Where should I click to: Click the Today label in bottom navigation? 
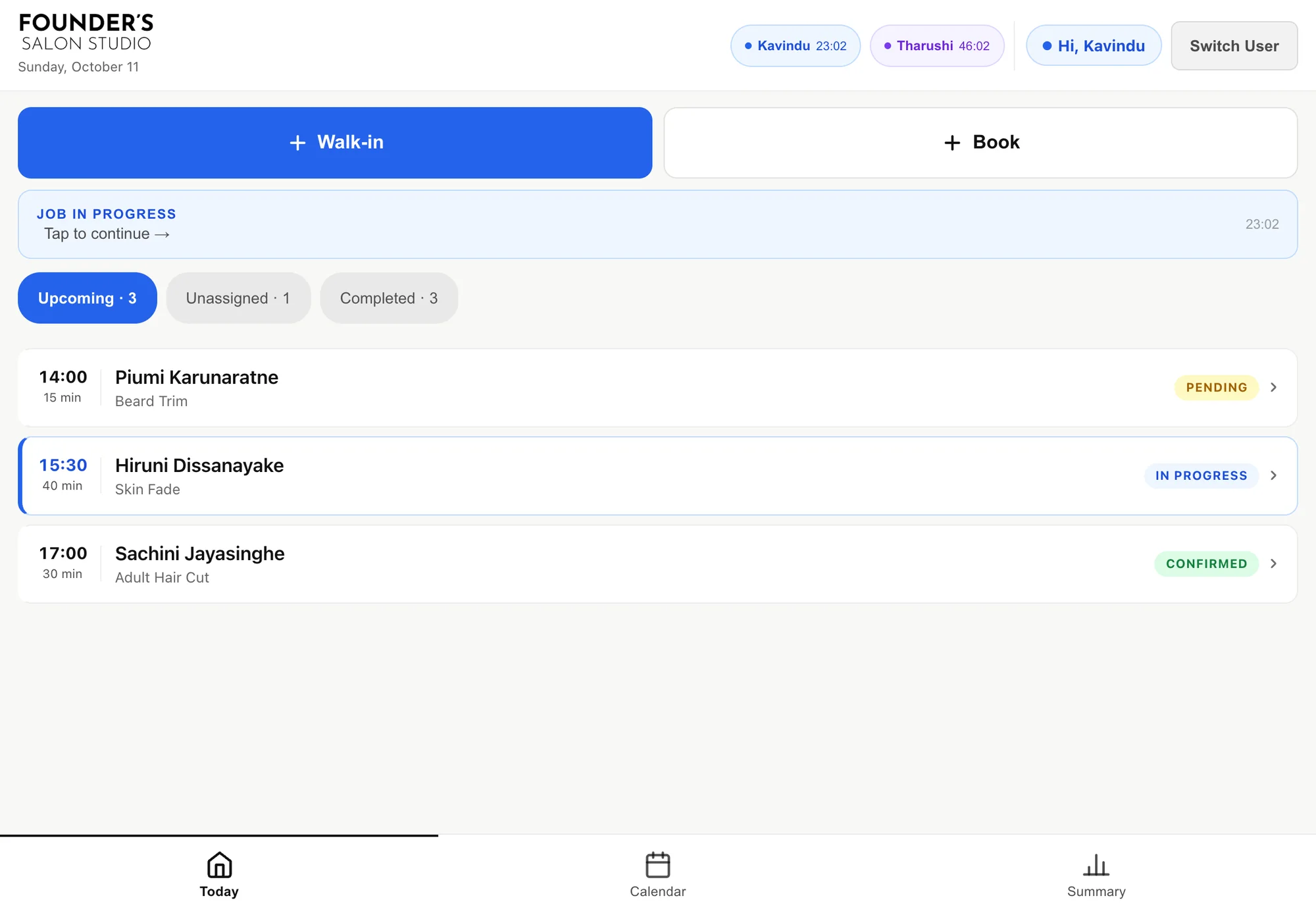219,891
